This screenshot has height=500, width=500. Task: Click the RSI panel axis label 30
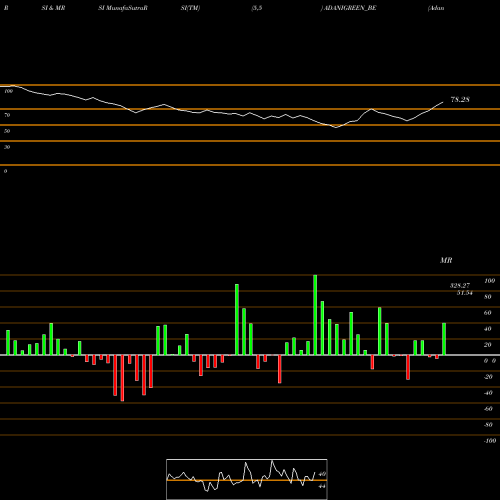(7, 147)
